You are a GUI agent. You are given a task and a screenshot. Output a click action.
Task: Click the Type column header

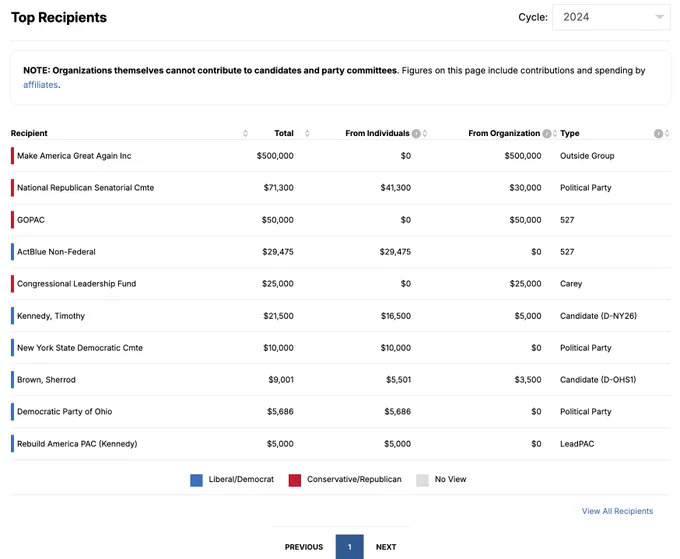tap(569, 133)
